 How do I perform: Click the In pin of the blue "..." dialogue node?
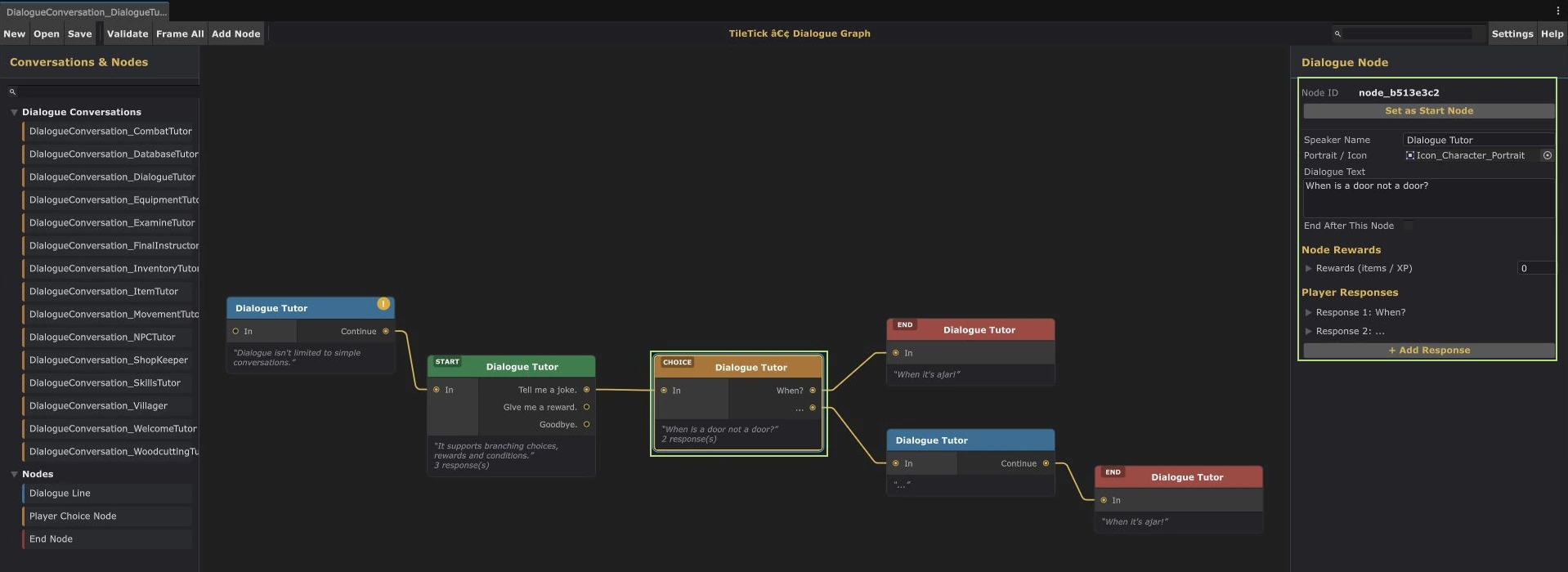896,463
